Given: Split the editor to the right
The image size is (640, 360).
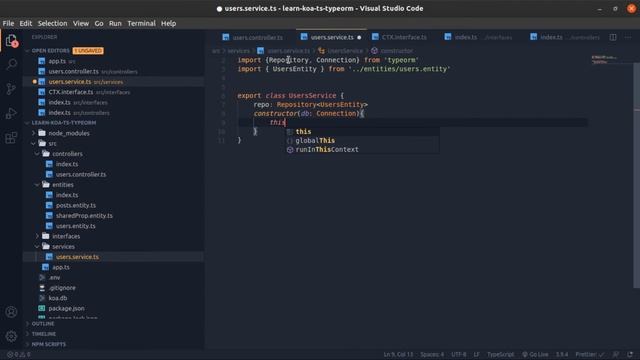Looking at the screenshot, I should click(x=613, y=37).
